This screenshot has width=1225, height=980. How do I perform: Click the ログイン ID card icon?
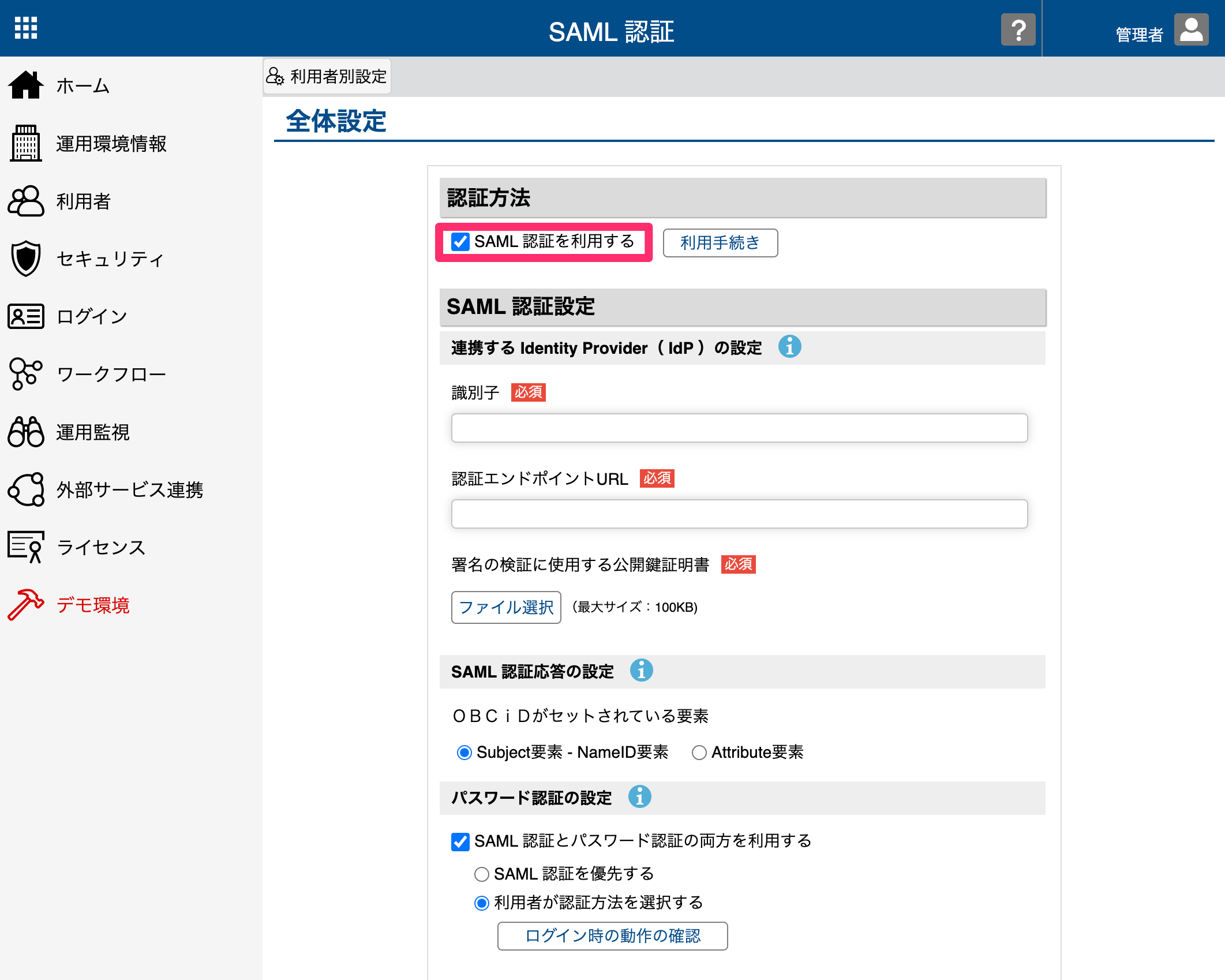(25, 316)
